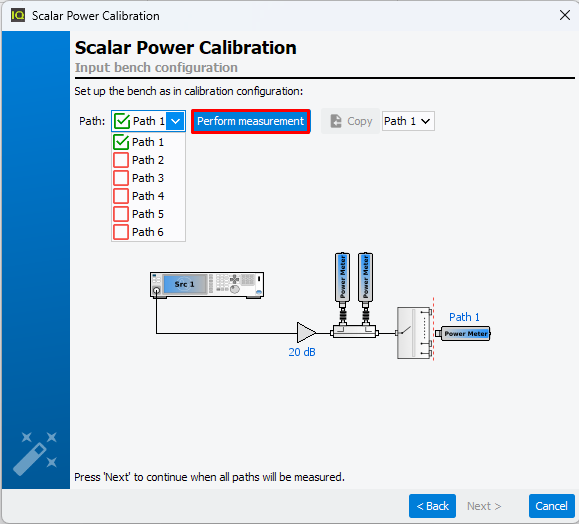Open the Copy target Path 1 dropdown
Image resolution: width=579 pixels, height=524 pixels.
(408, 121)
